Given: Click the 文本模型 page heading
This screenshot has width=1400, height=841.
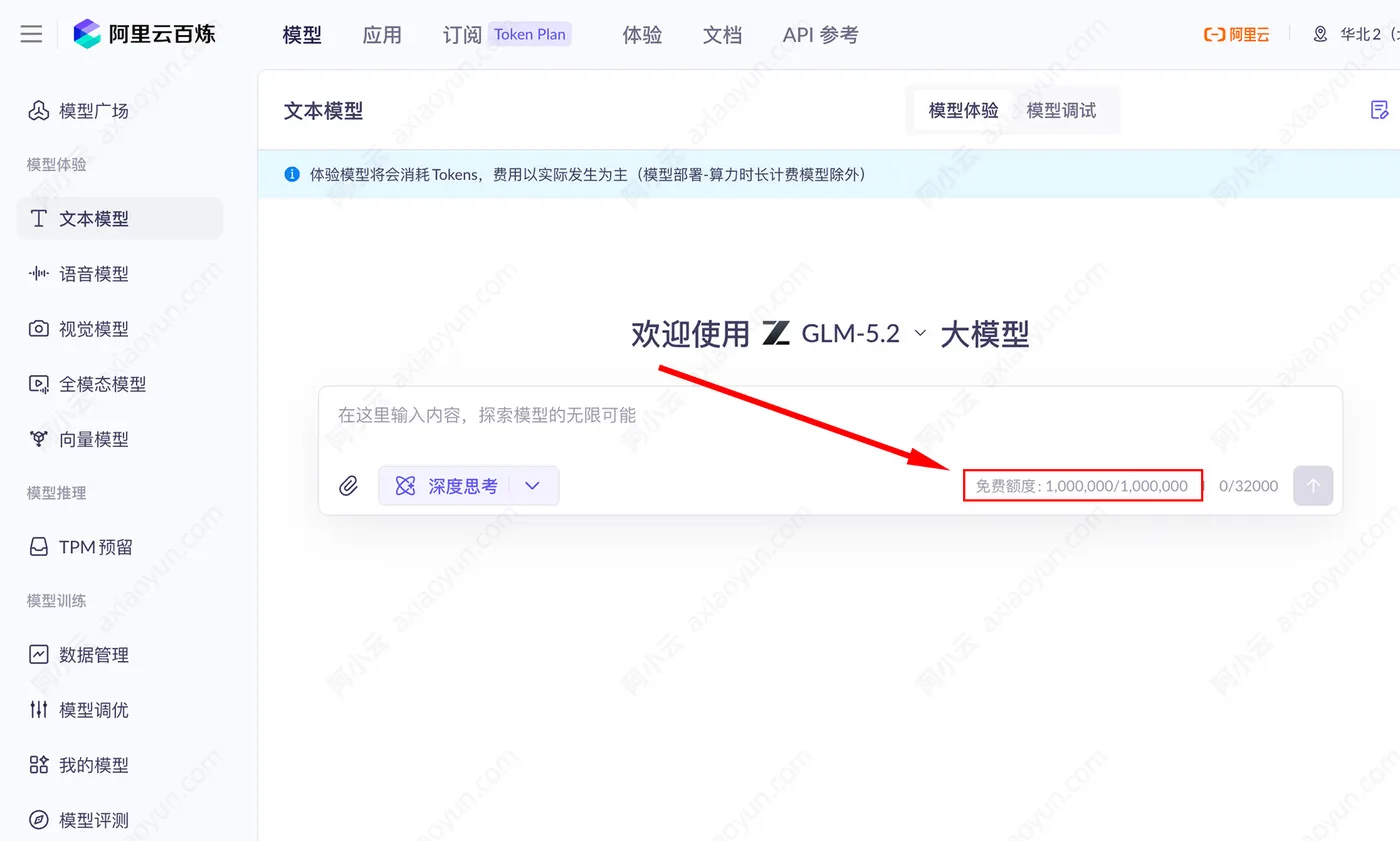Looking at the screenshot, I should point(323,111).
